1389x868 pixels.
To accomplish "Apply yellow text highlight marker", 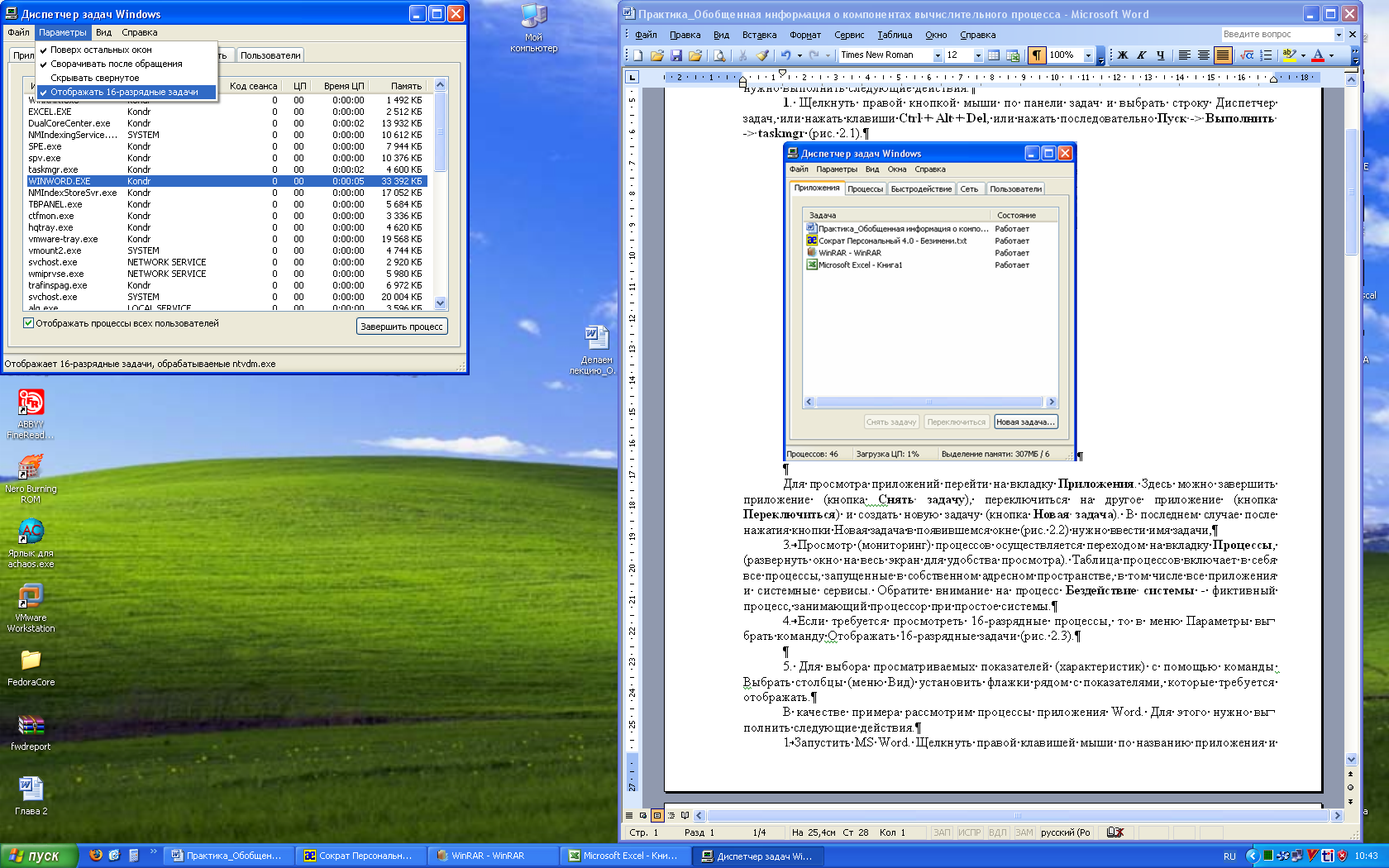I will pos(1288,55).
